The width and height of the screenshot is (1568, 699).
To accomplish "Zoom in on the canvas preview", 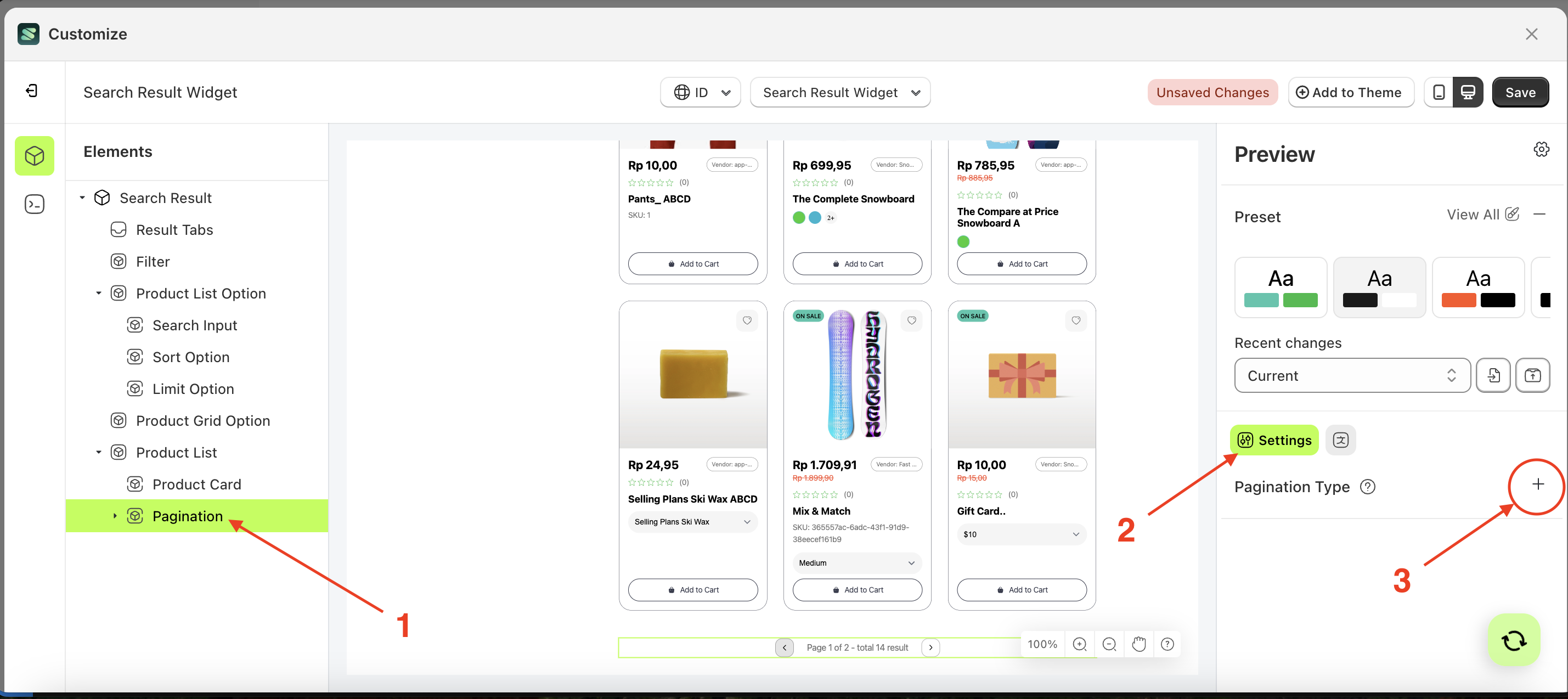I will click(1079, 644).
